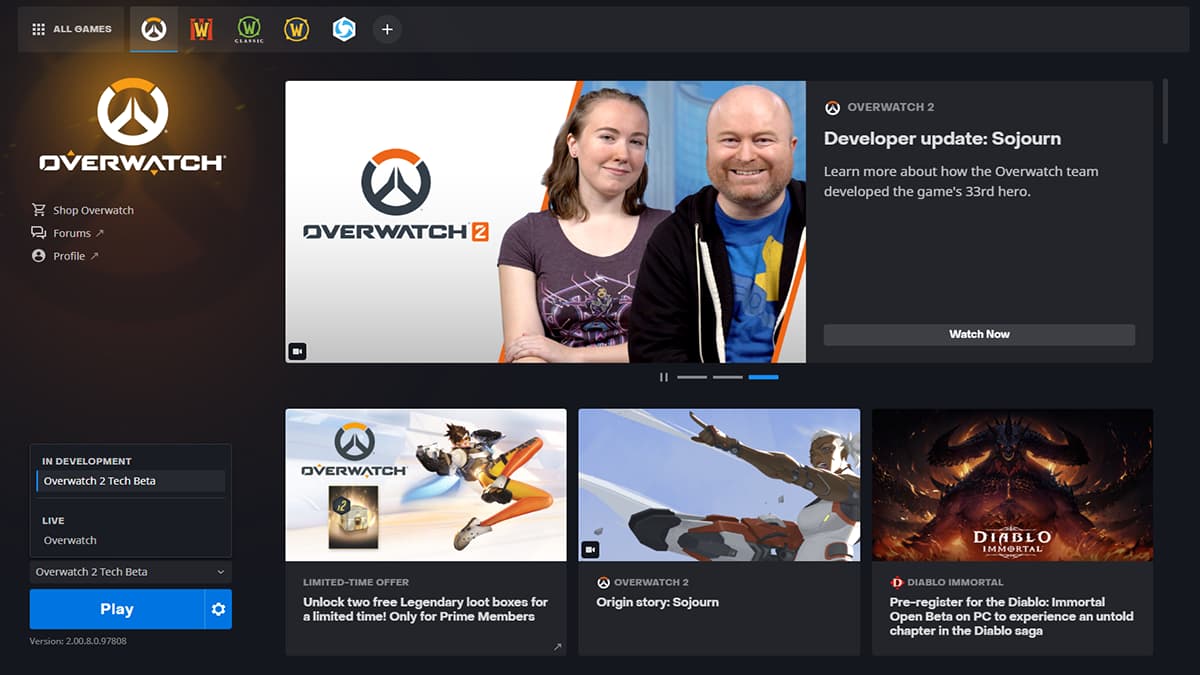The image size is (1200, 675).
Task: Open the Overwatch 2 Tech Beta version dropdown
Action: pos(130,571)
